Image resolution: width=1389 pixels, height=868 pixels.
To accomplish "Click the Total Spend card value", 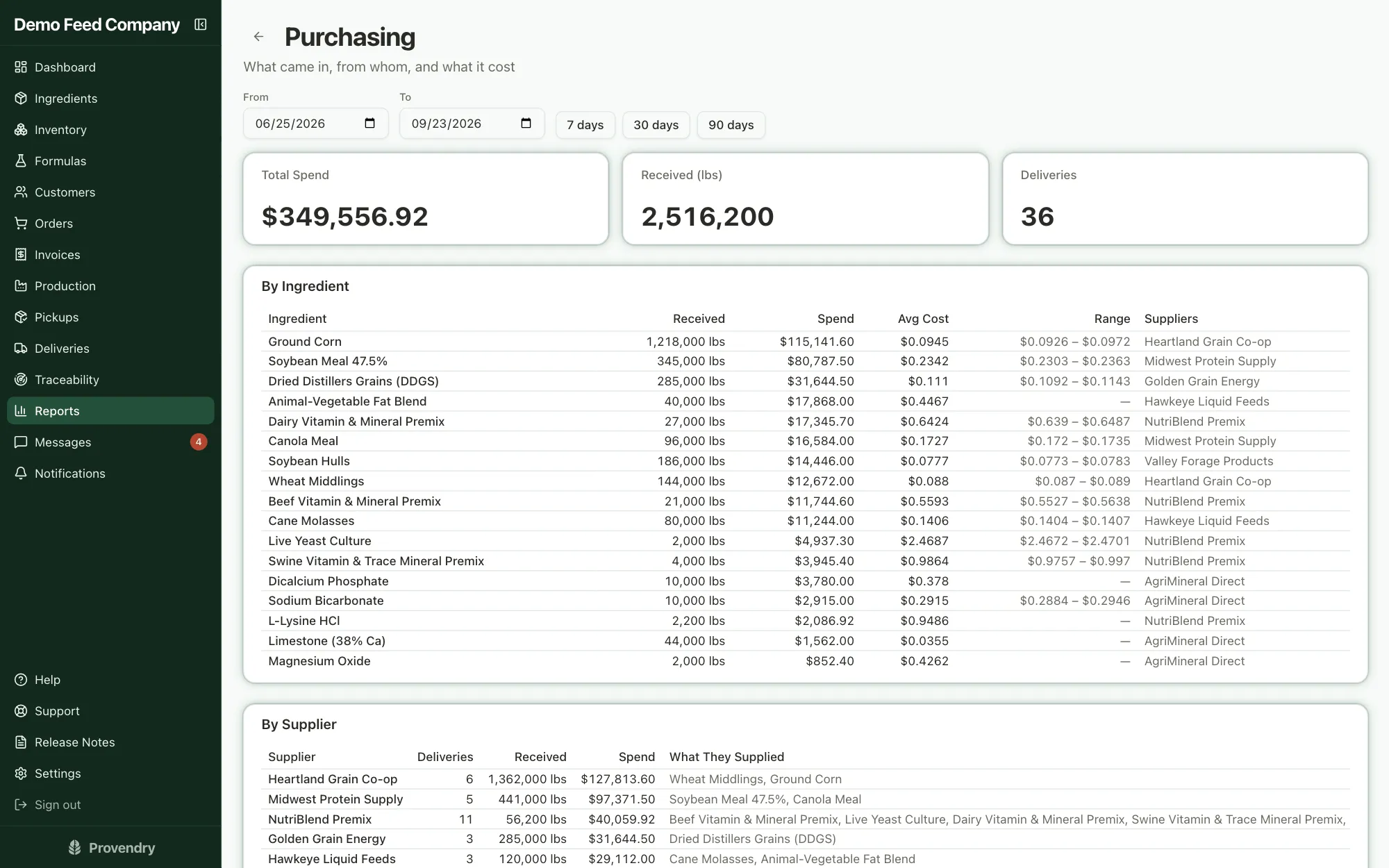I will pyautogui.click(x=345, y=217).
